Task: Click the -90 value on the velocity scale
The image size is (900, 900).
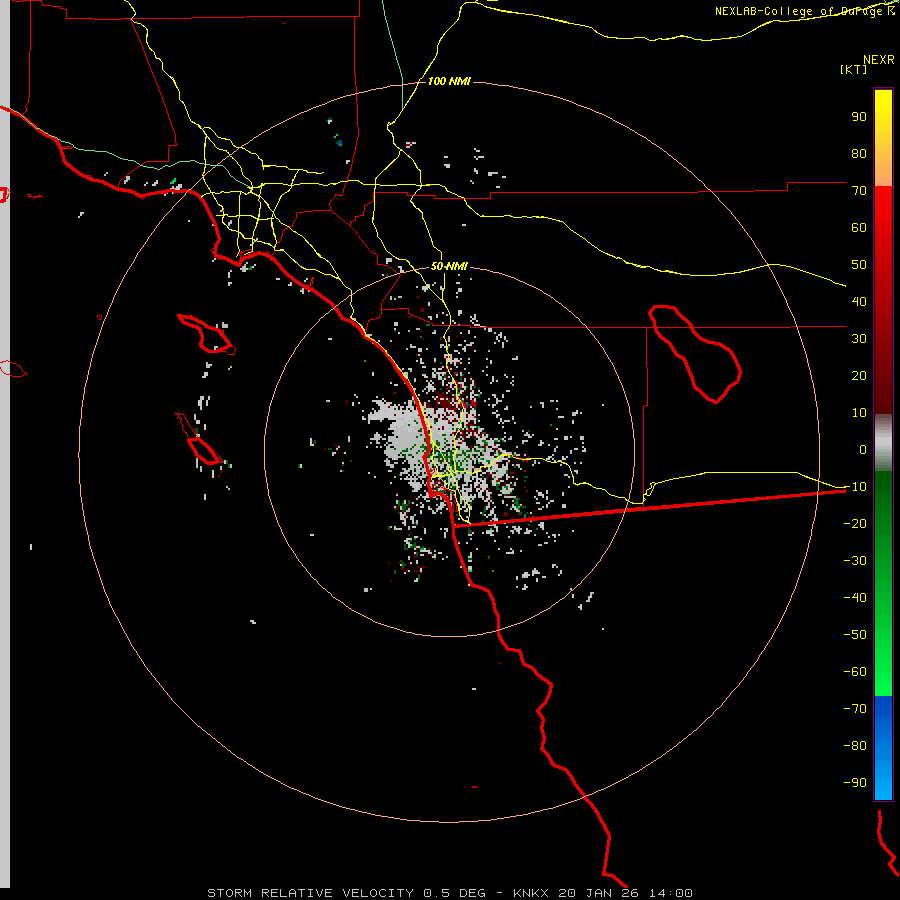Action: click(x=855, y=783)
